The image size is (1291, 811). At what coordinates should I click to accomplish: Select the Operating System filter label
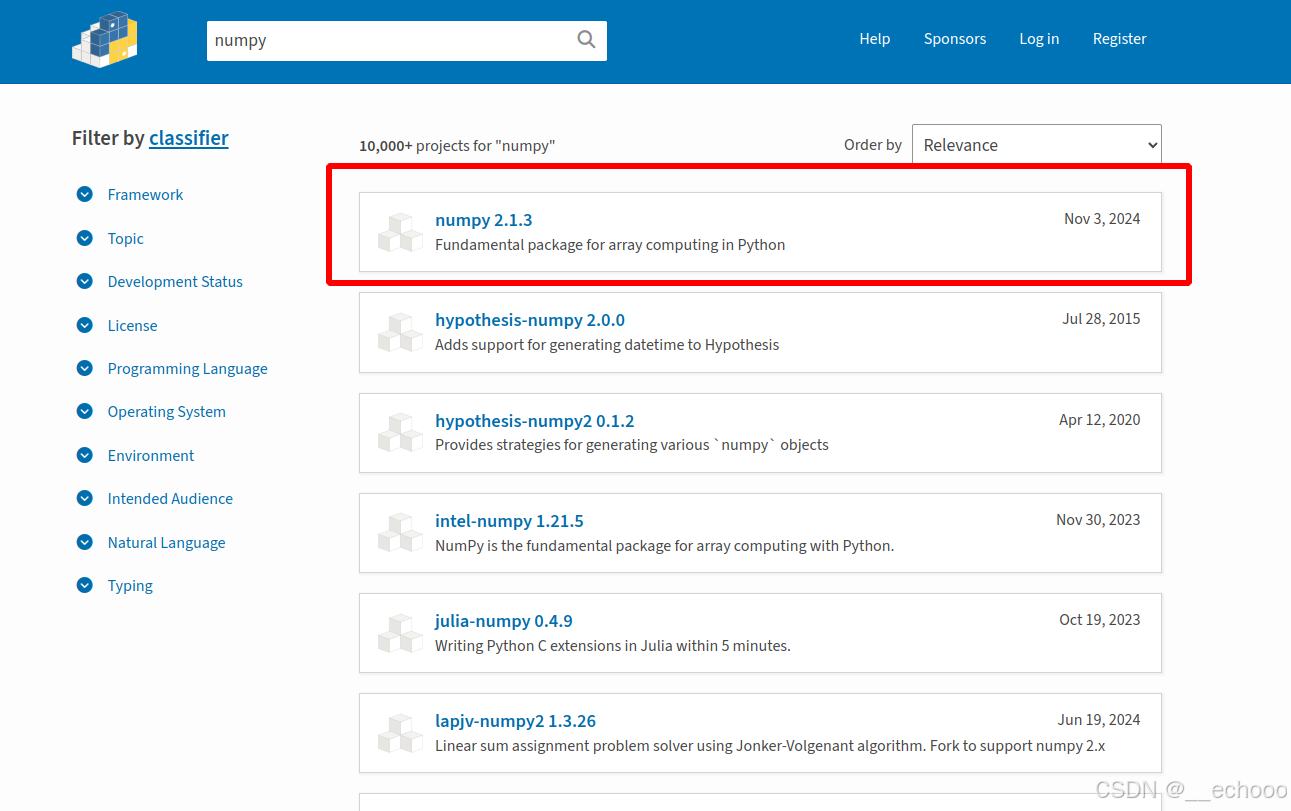(x=167, y=412)
